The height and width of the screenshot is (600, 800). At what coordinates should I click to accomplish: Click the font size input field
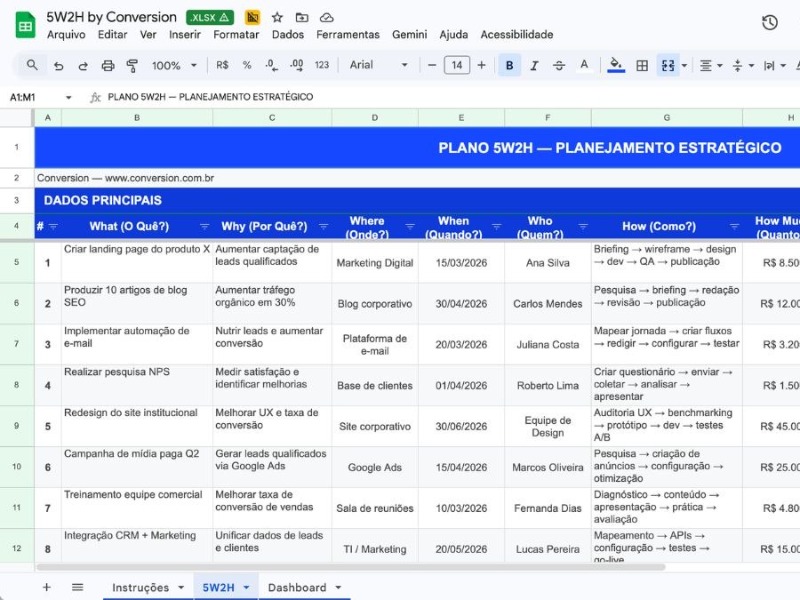pyautogui.click(x=456, y=66)
